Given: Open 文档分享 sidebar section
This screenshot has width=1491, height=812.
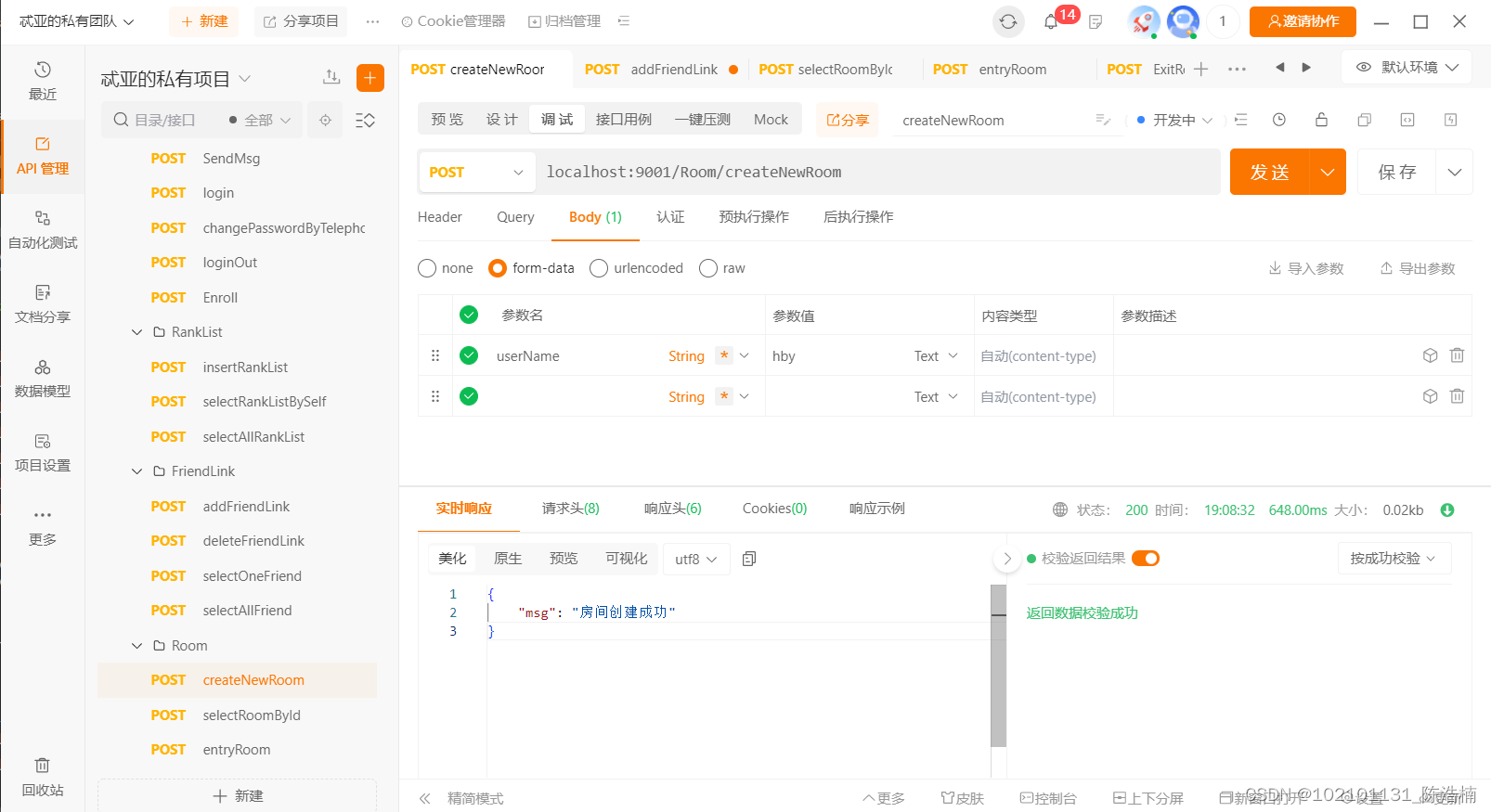Looking at the screenshot, I should point(43,303).
